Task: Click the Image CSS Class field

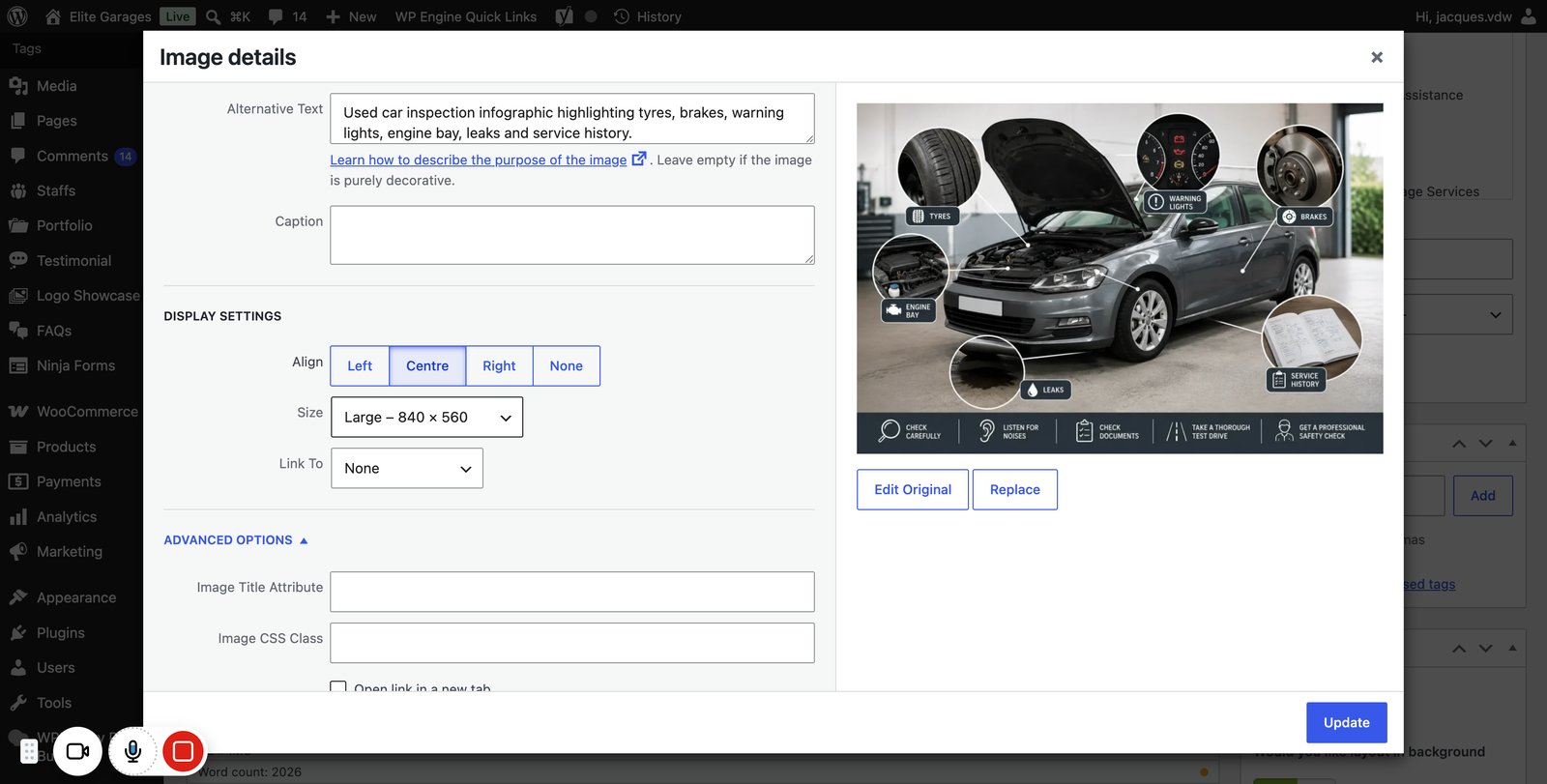Action: click(x=572, y=643)
